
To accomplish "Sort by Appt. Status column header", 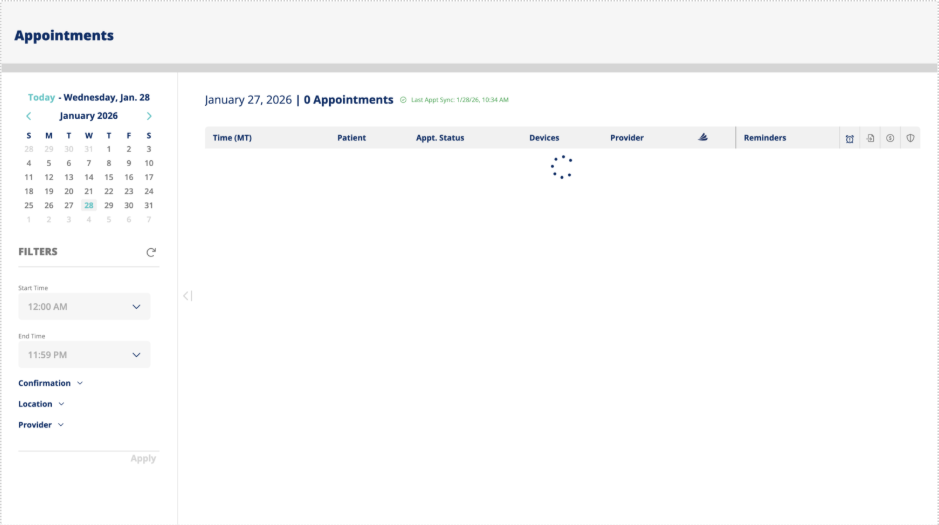I will point(440,138).
